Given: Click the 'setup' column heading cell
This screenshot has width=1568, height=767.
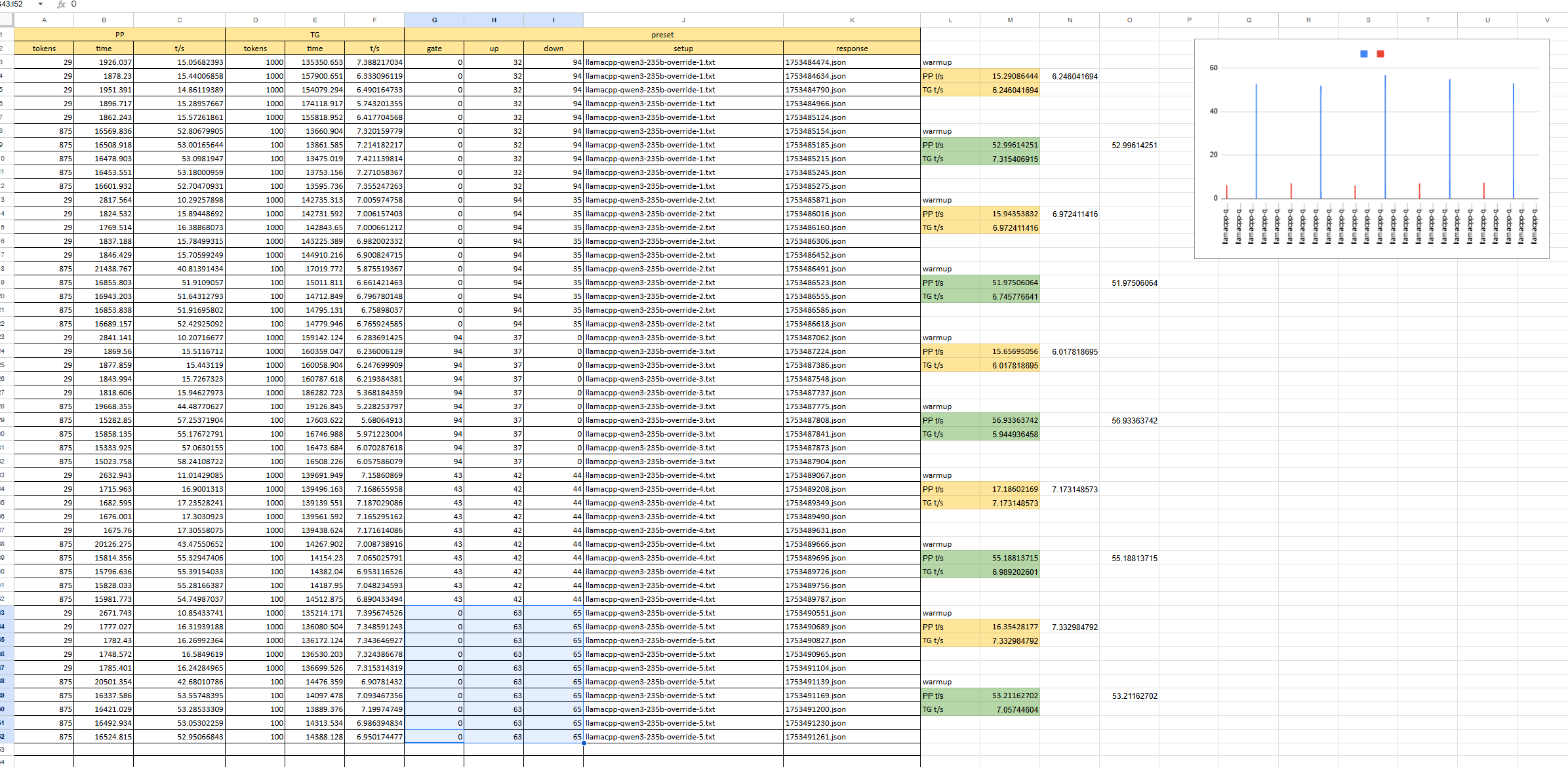Looking at the screenshot, I should point(683,49).
